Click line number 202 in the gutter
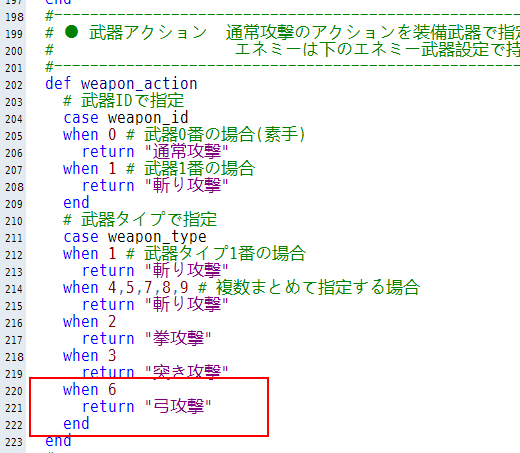Screen dimensions: 520x453 (x=14, y=85)
